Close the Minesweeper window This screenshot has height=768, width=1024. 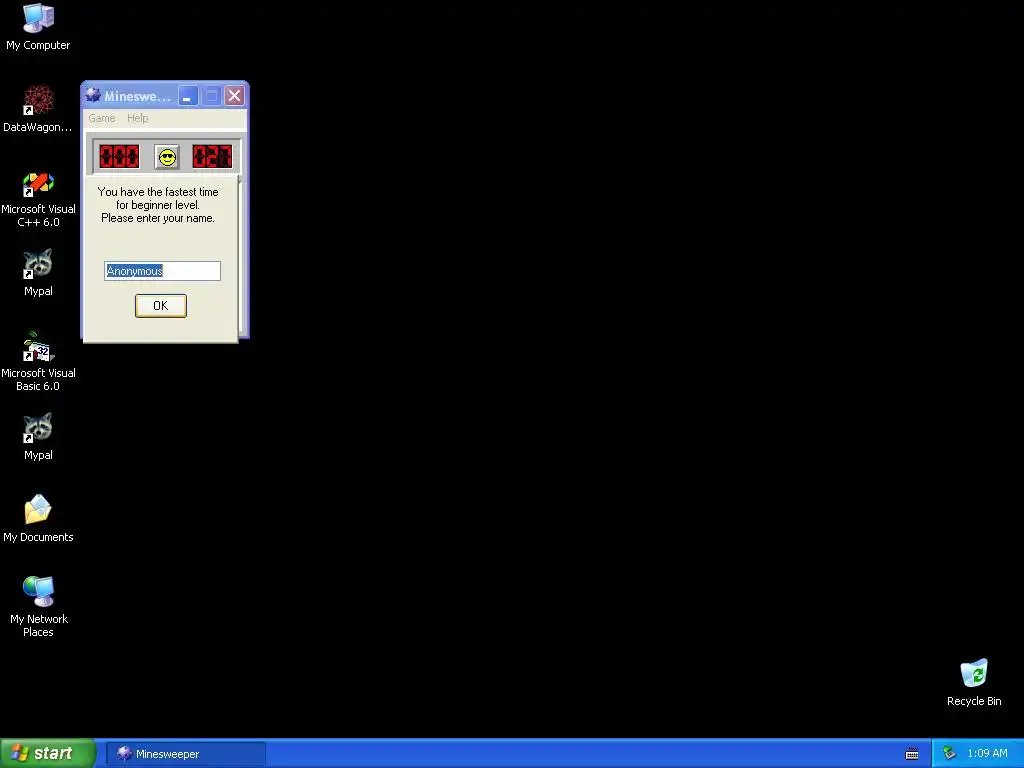(234, 96)
